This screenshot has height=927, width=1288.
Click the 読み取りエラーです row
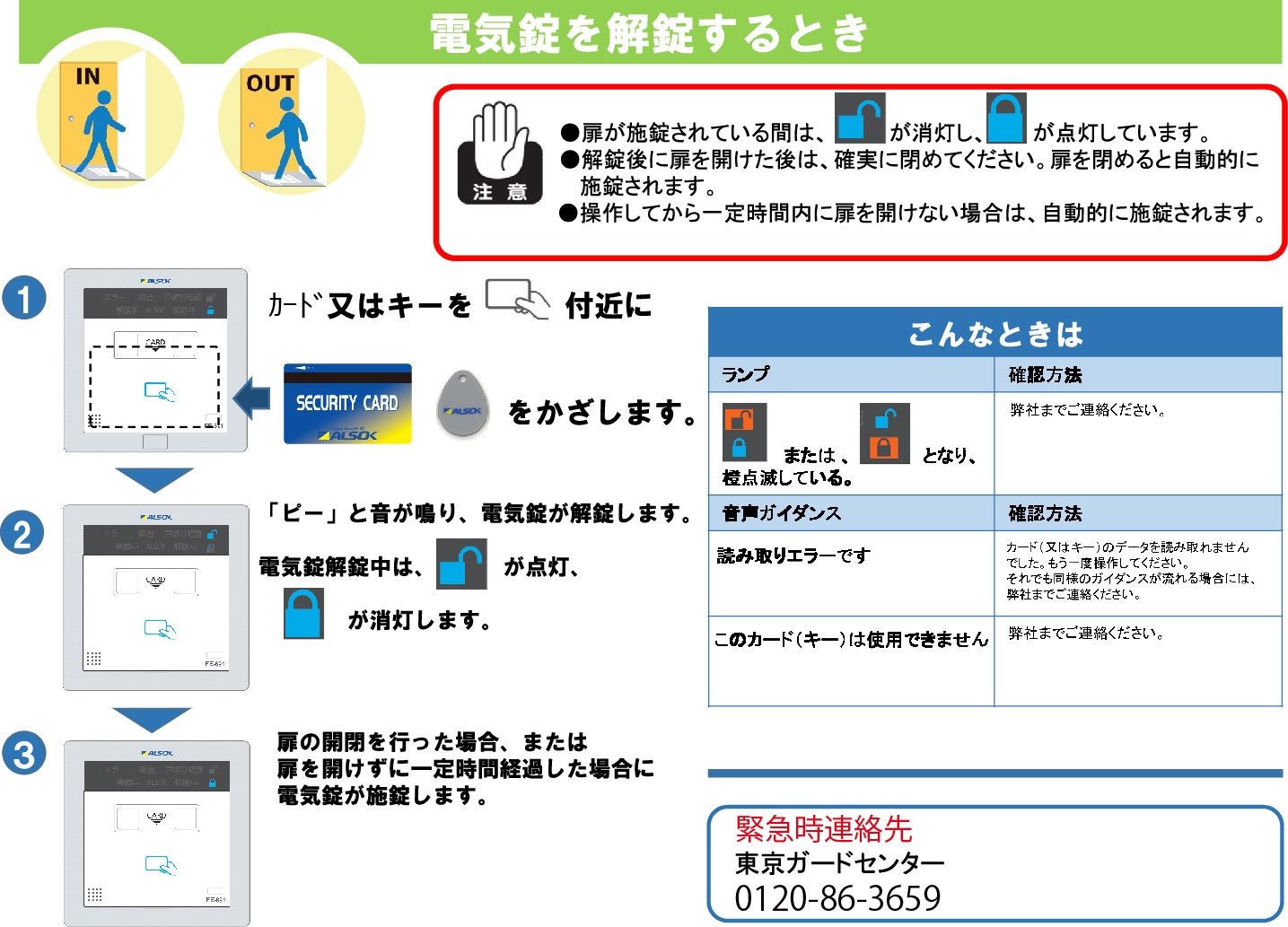(x=793, y=556)
